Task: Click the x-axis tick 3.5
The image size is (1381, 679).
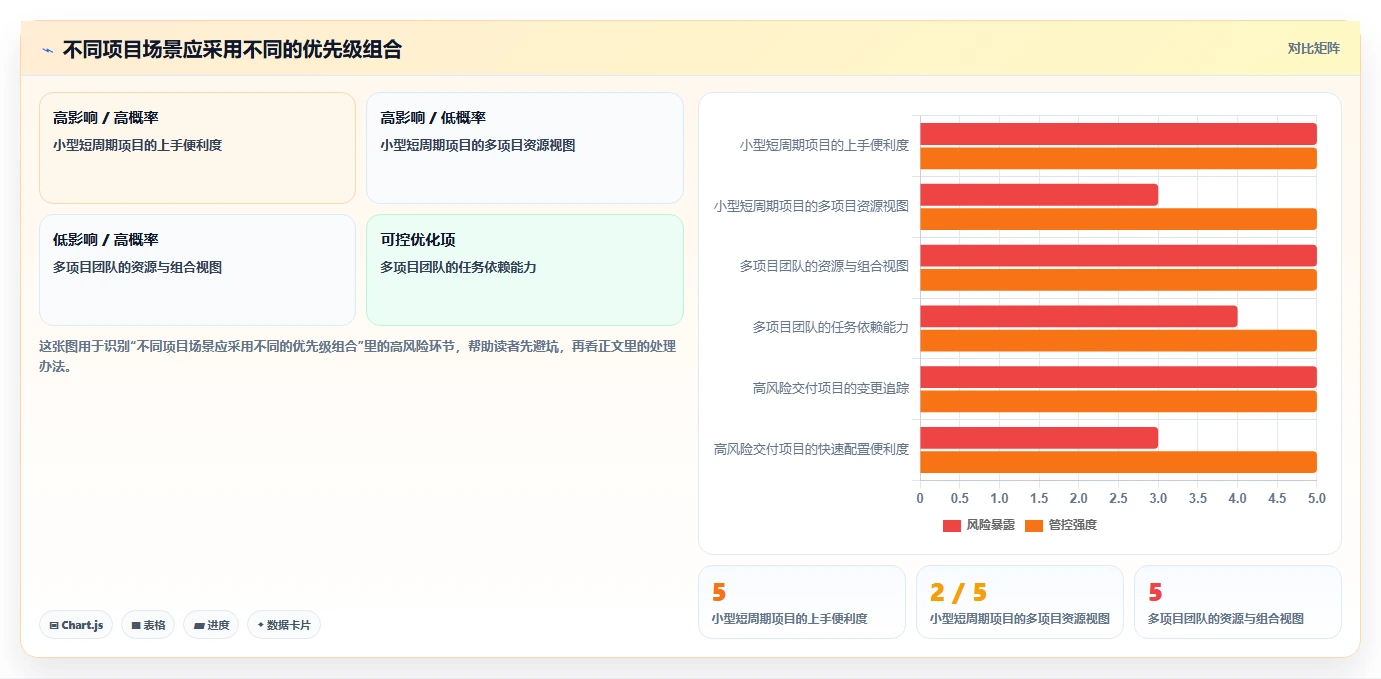Action: click(x=1198, y=498)
